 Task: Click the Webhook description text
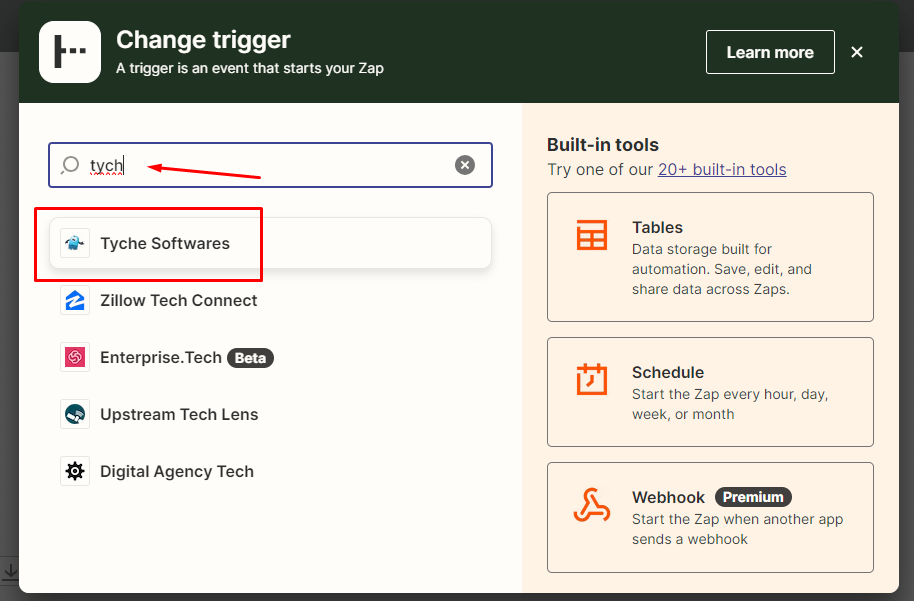tap(737, 529)
